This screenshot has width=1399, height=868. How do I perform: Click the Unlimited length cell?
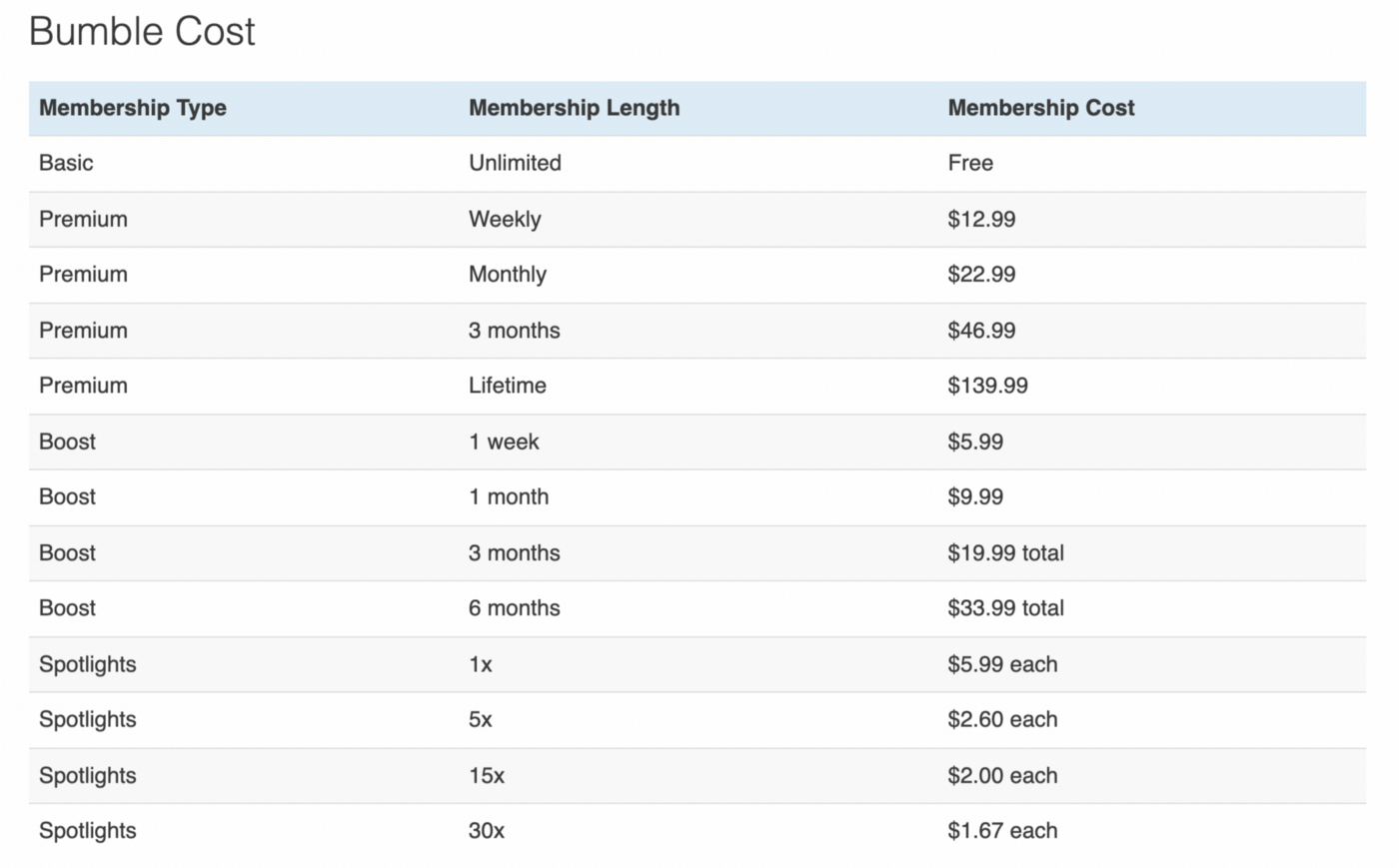click(515, 163)
